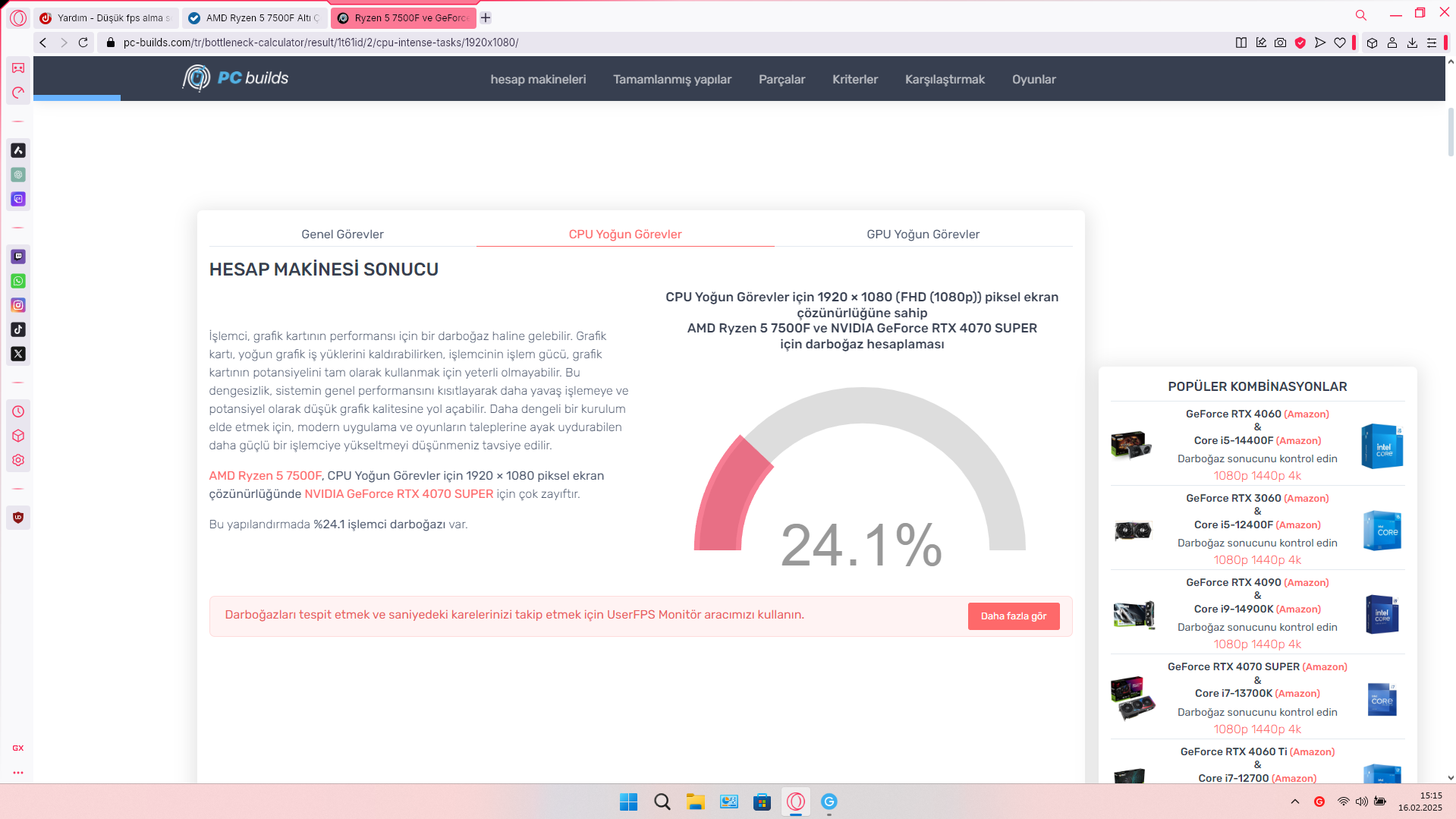The height and width of the screenshot is (819, 1456).
Task: Open the ChatGPT sidebar panel
Action: [x=18, y=175]
